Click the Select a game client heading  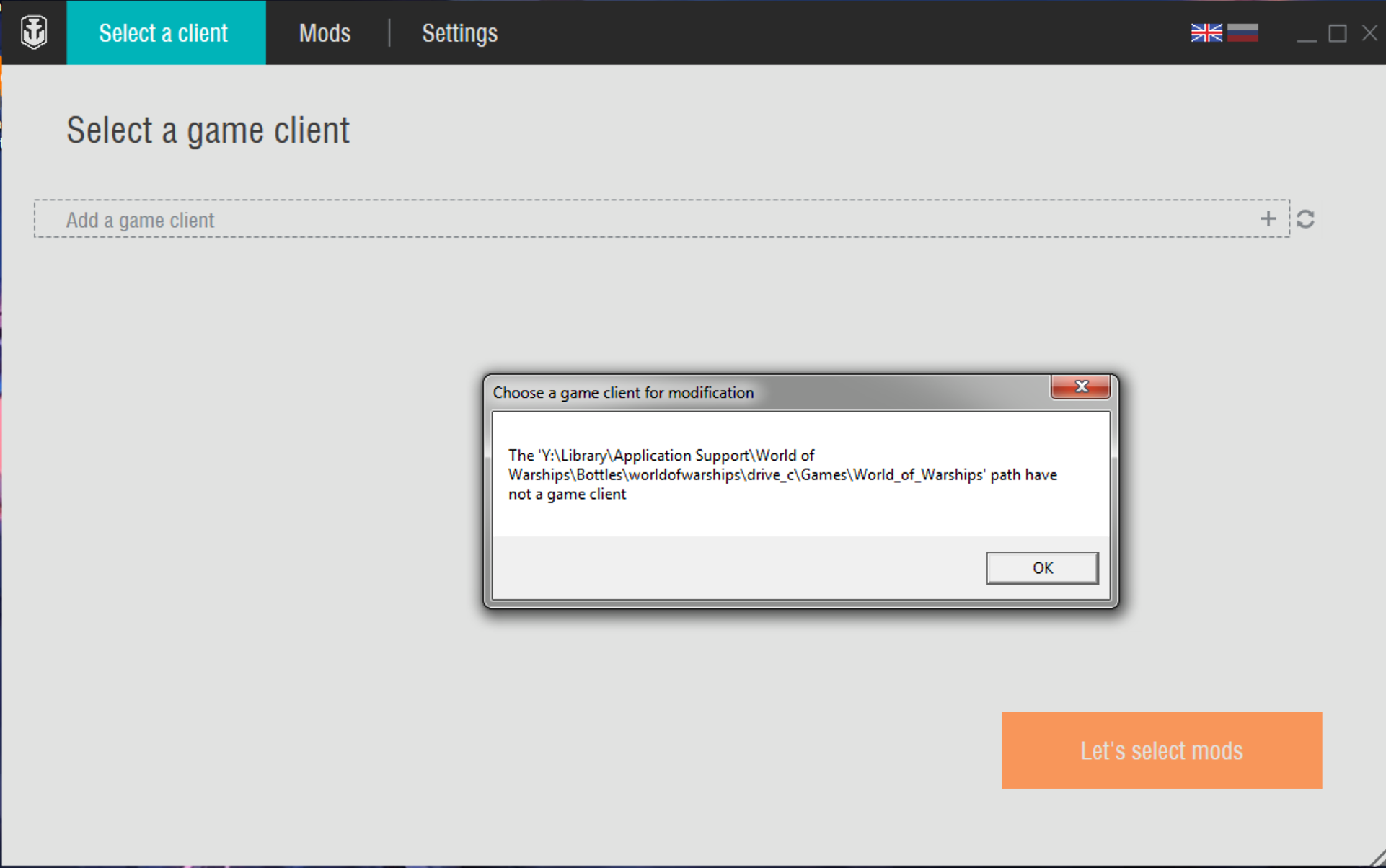point(208,131)
